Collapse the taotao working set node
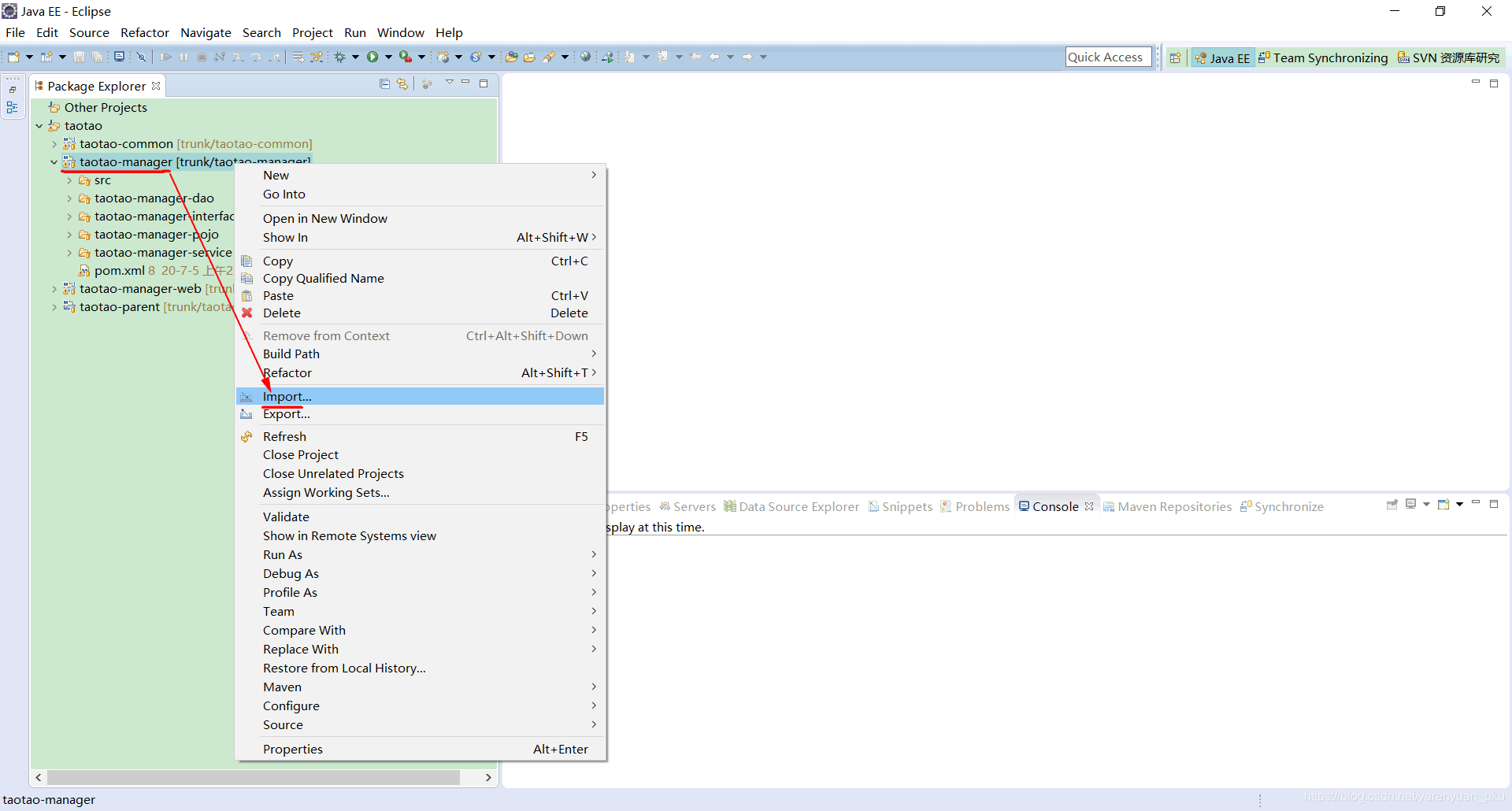The height and width of the screenshot is (811, 1512). [x=39, y=126]
